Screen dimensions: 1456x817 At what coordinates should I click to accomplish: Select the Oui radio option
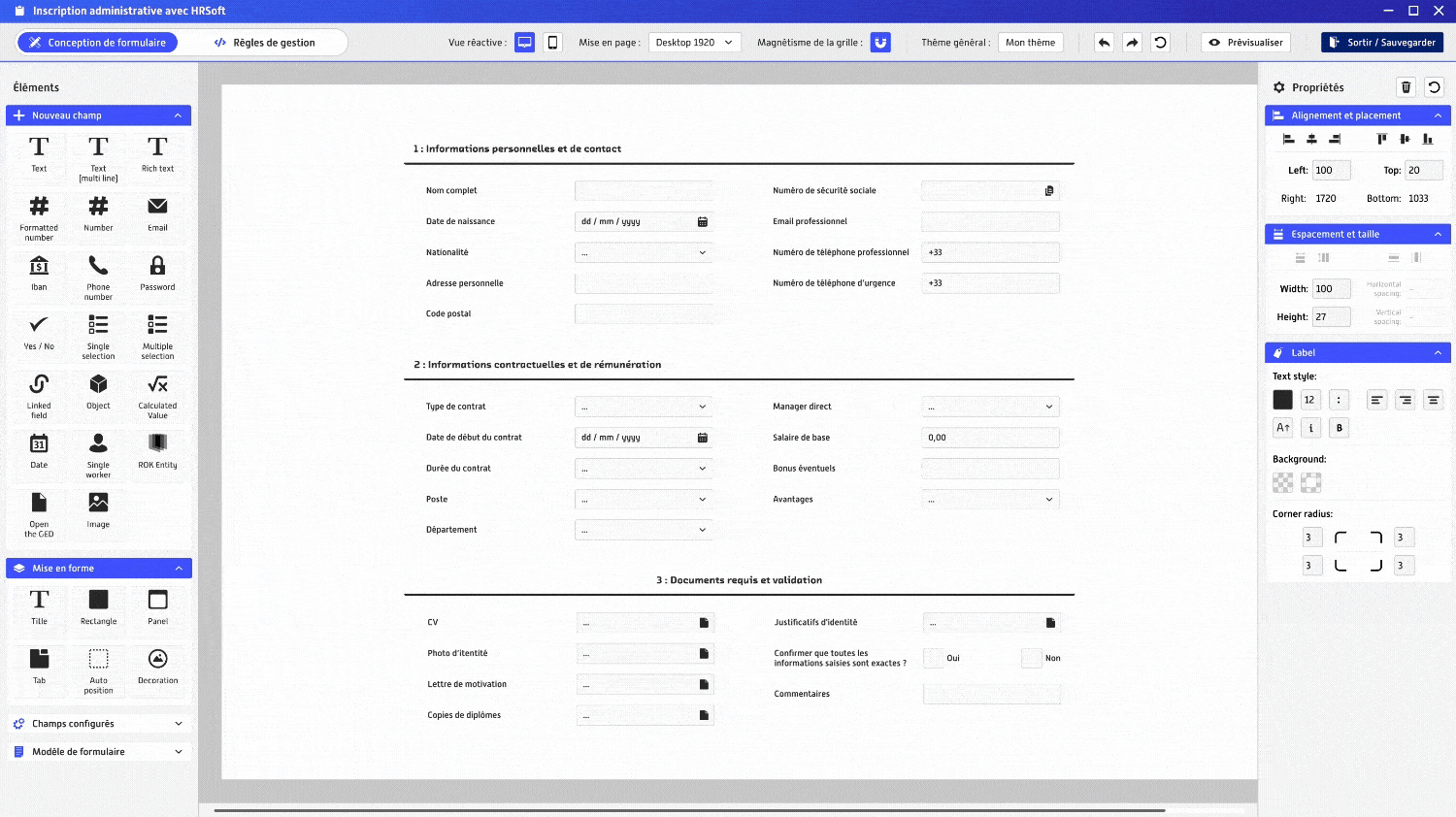pos(933,658)
